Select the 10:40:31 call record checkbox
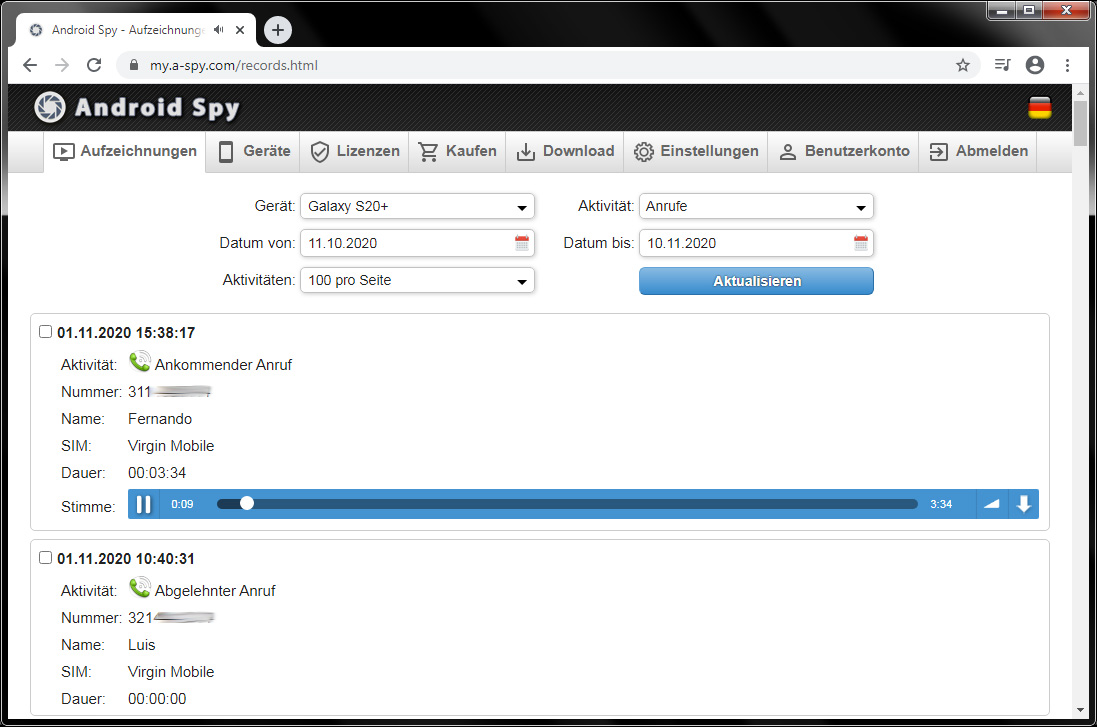The width and height of the screenshot is (1097, 727). click(45, 558)
